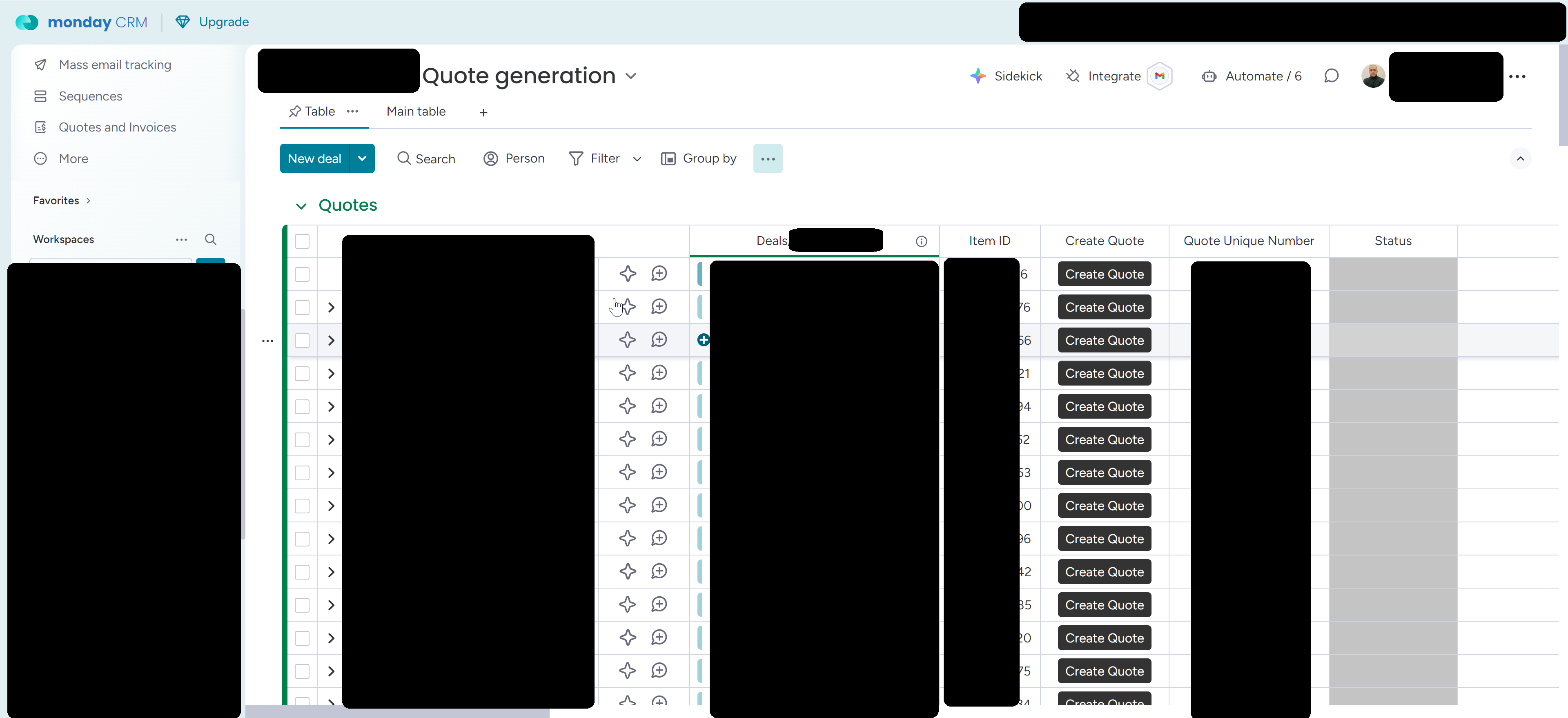
Task: Open Quotes and Invoices in sidebar
Action: click(117, 127)
